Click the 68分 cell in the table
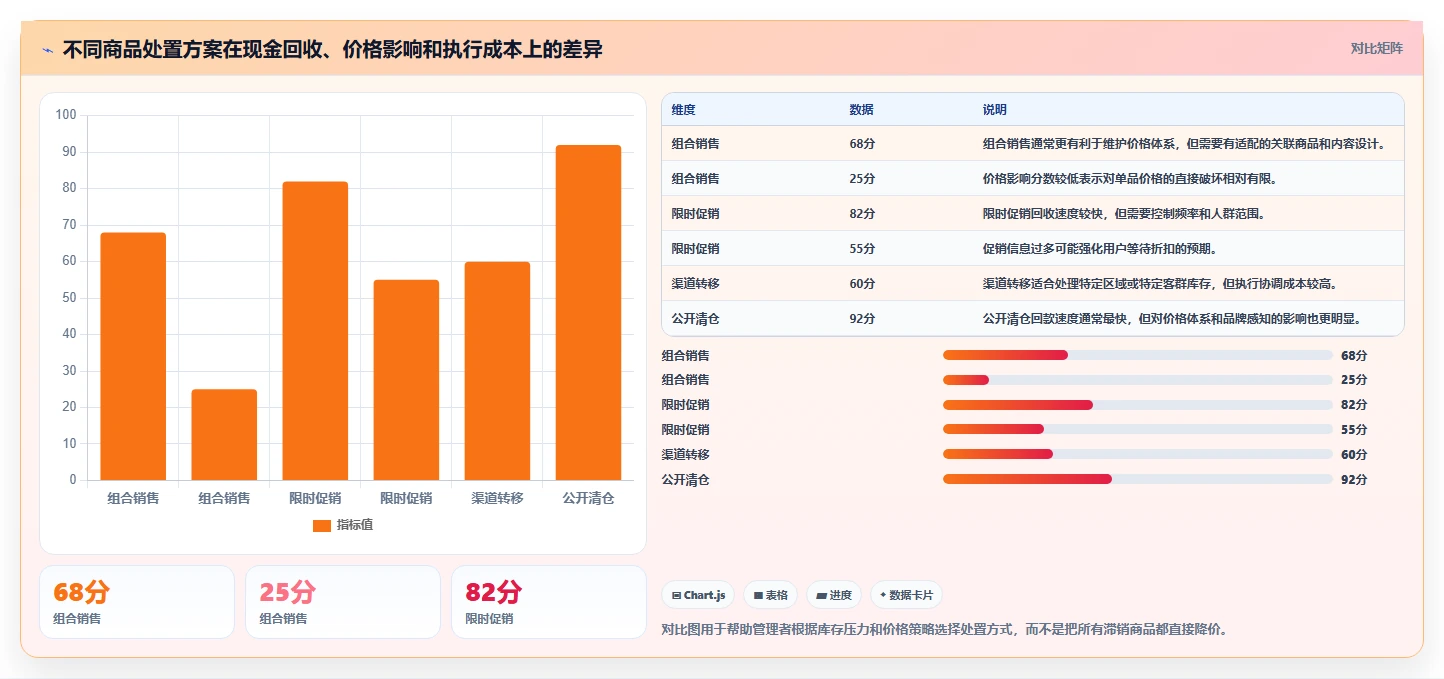The width and height of the screenshot is (1444, 679). 862,144
